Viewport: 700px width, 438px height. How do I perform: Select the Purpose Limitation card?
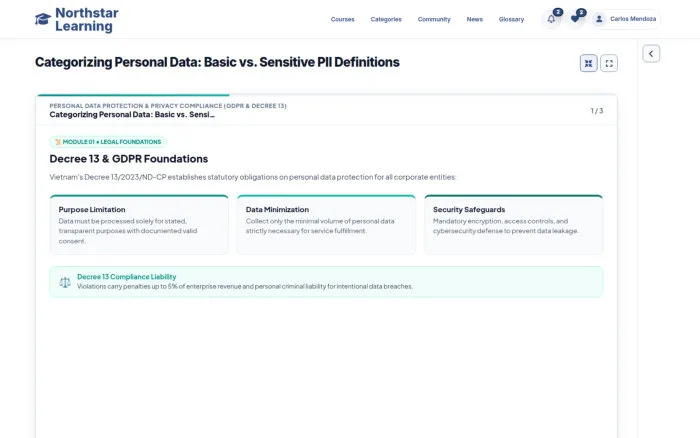click(139, 225)
